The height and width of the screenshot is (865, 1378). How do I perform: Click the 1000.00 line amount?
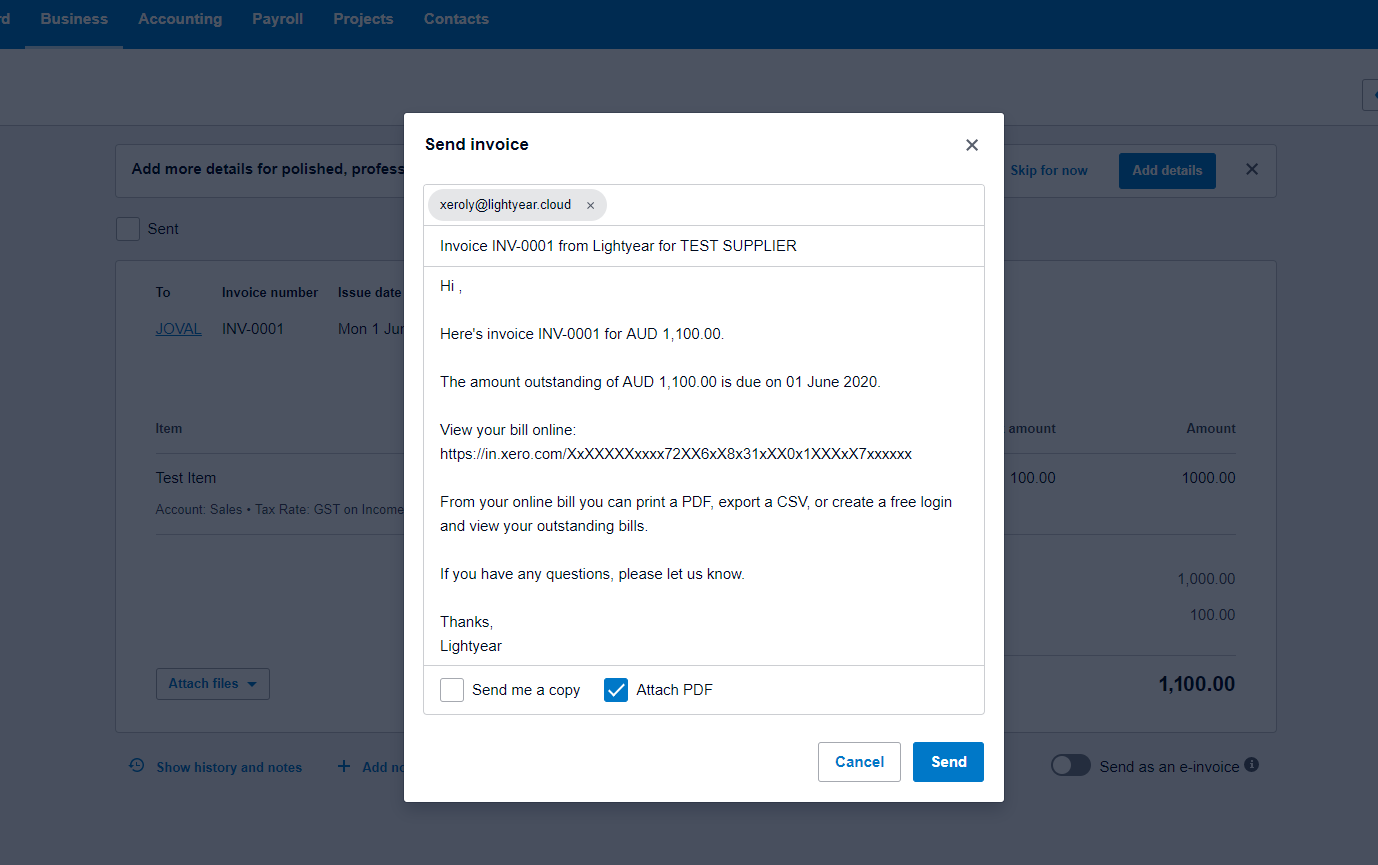click(1209, 478)
